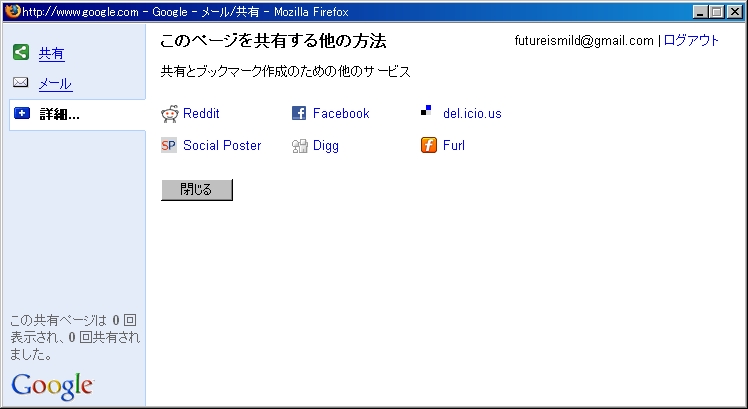Click the Firefox icon in title bar
748x409 pixels.
12,10
